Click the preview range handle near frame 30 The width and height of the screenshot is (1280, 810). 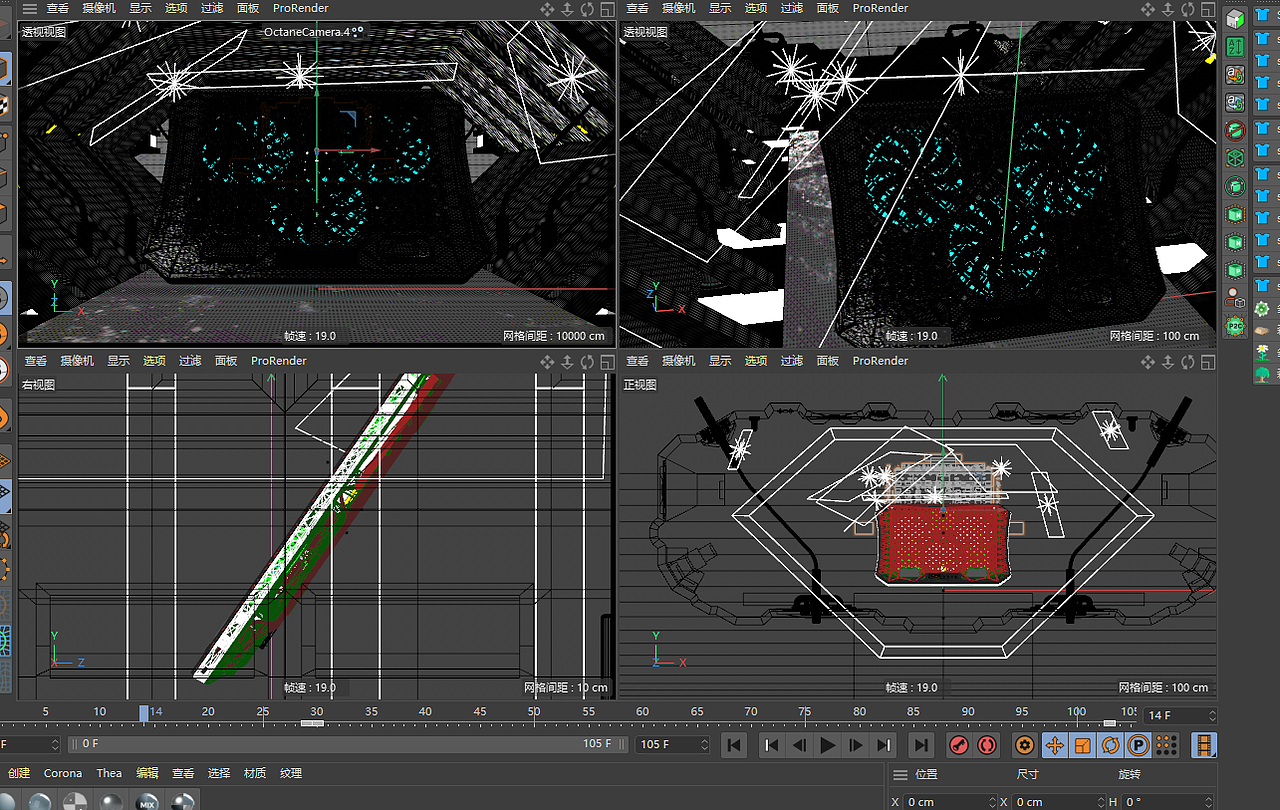coord(312,723)
